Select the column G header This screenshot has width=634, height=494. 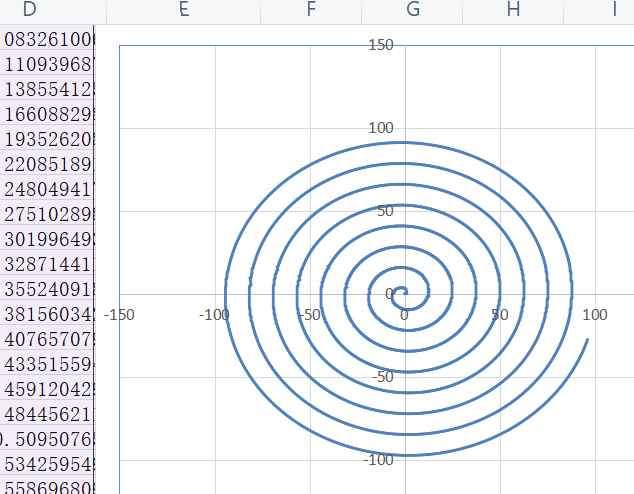click(412, 10)
